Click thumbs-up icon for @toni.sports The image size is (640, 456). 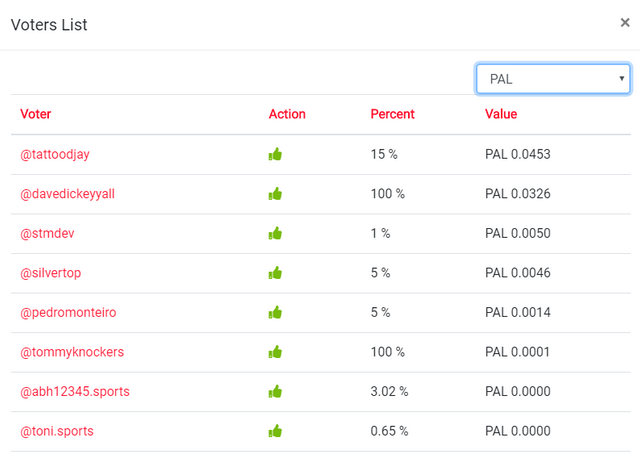tap(275, 431)
